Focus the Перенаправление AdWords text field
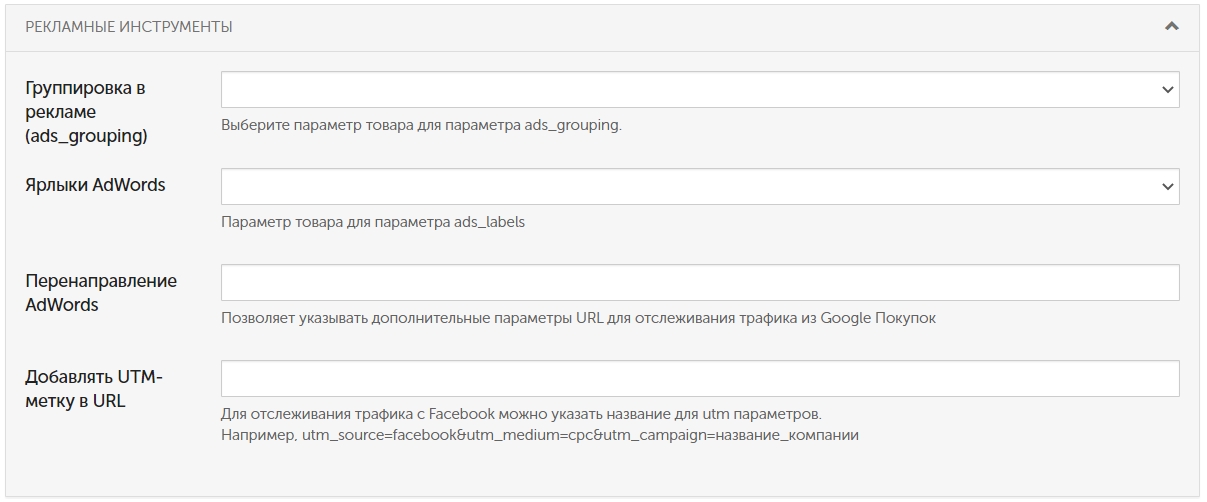Image resolution: width=1207 pixels, height=502 pixels. coord(700,283)
